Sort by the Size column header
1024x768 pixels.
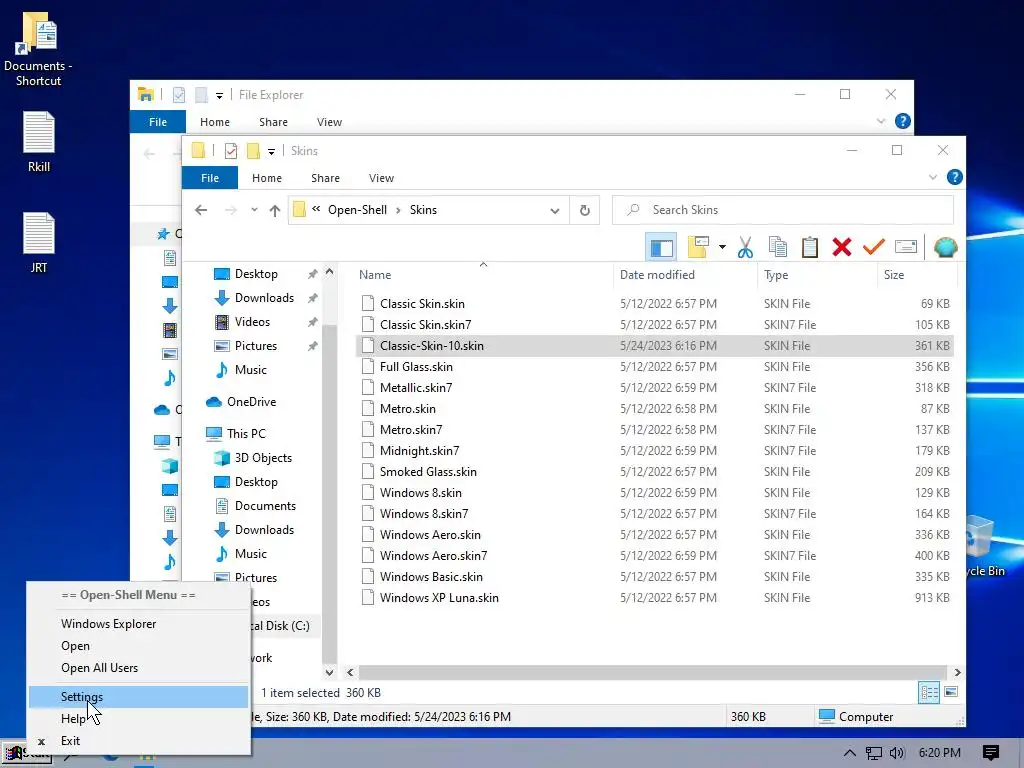pyautogui.click(x=917, y=275)
